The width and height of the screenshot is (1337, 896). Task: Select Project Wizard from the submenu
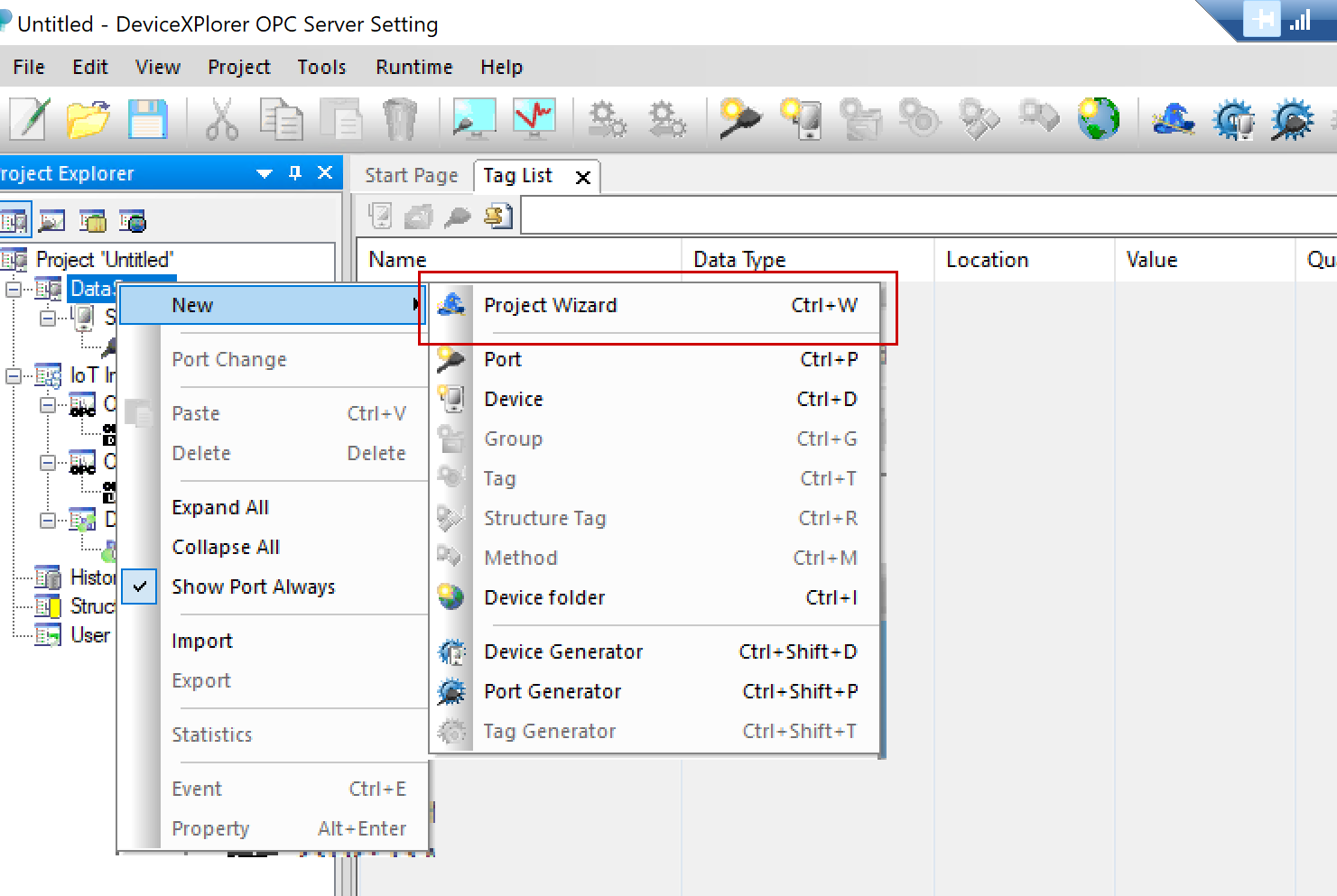point(550,305)
